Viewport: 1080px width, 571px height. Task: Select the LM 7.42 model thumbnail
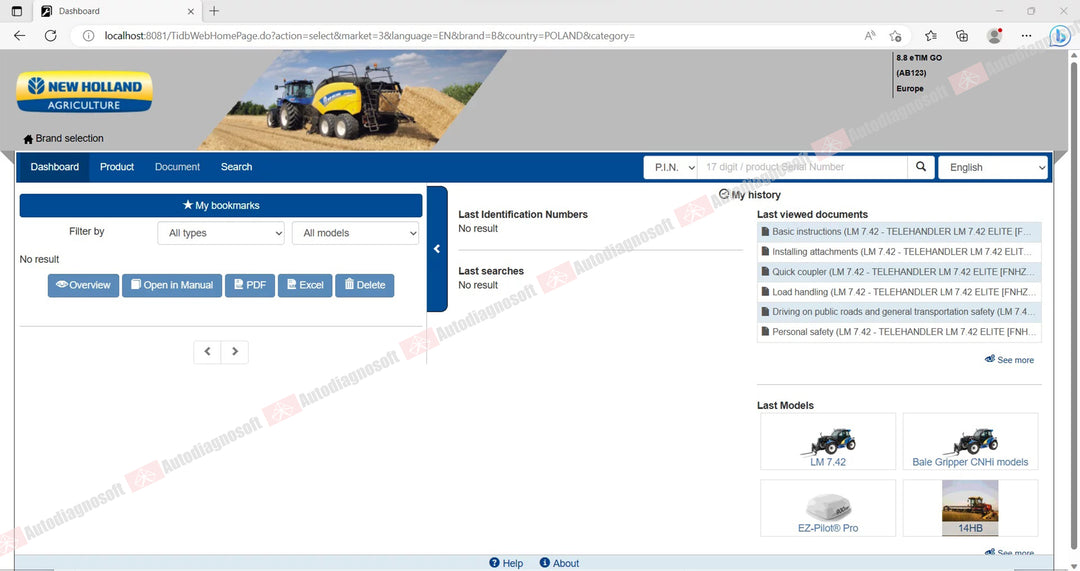(828, 442)
